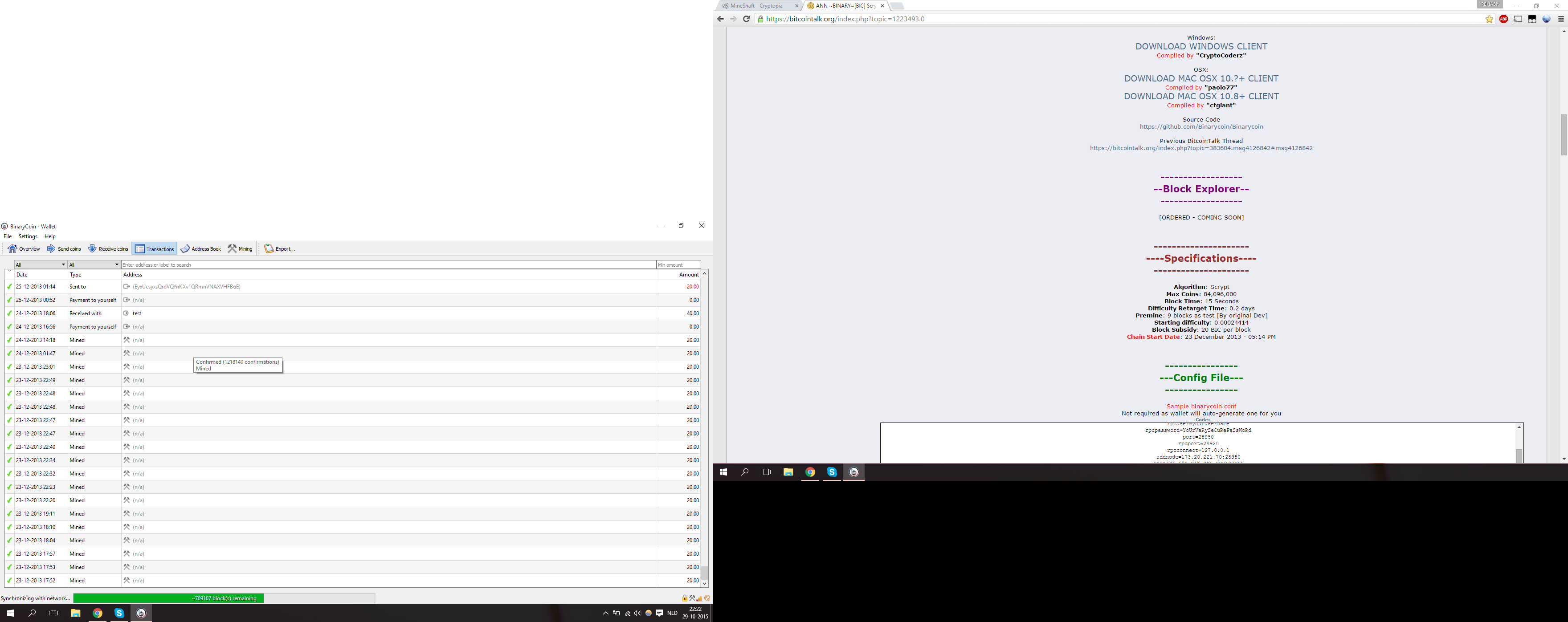Click the sync spinner icon in wallet status bar
The height and width of the screenshot is (622, 1568).
[707, 598]
